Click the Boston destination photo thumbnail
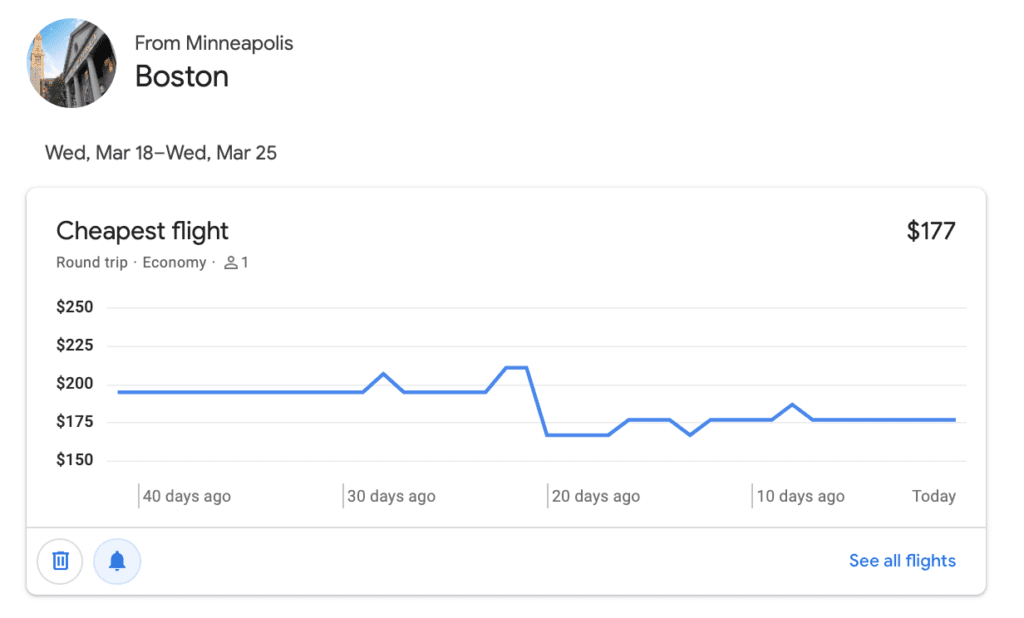 tap(71, 62)
